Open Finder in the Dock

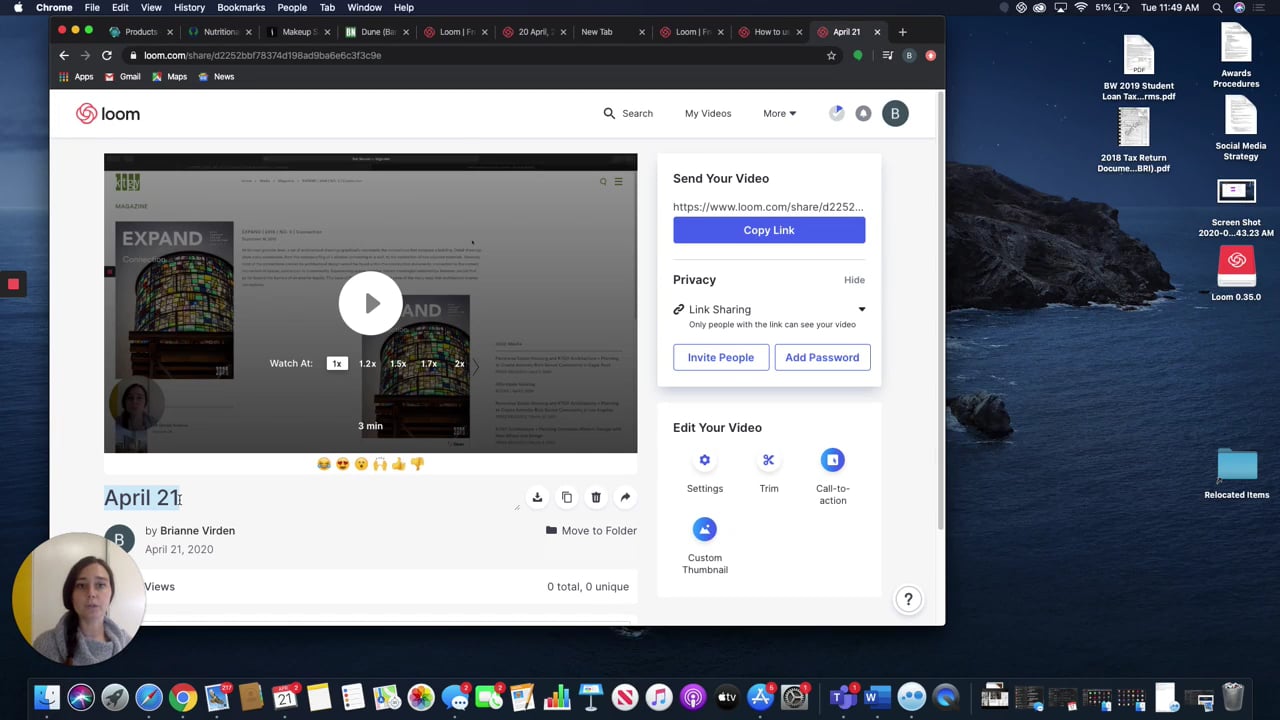coord(47,697)
